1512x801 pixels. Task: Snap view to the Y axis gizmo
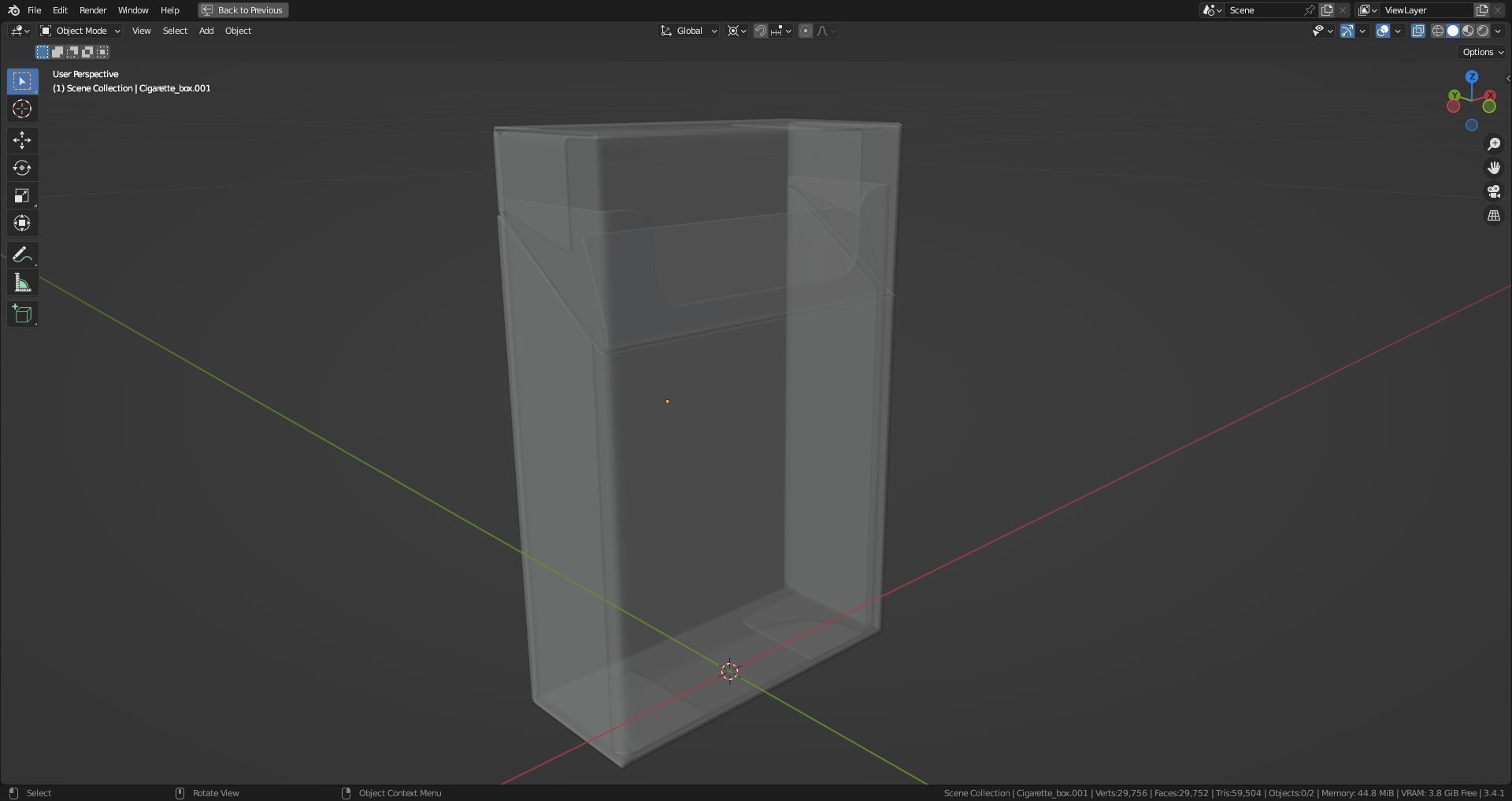pos(1455,95)
